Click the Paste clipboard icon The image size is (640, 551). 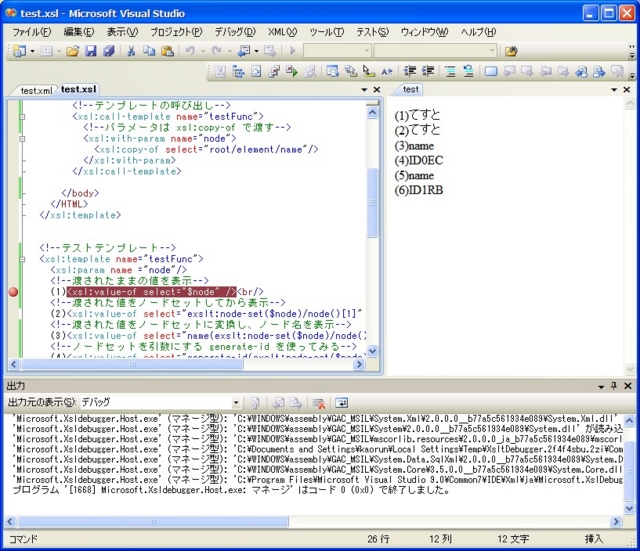(167, 51)
